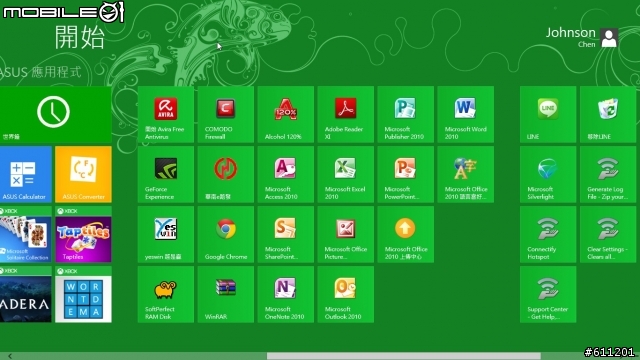This screenshot has height=360, width=640.
Task: Open Clear Settings tile
Action: (608, 234)
